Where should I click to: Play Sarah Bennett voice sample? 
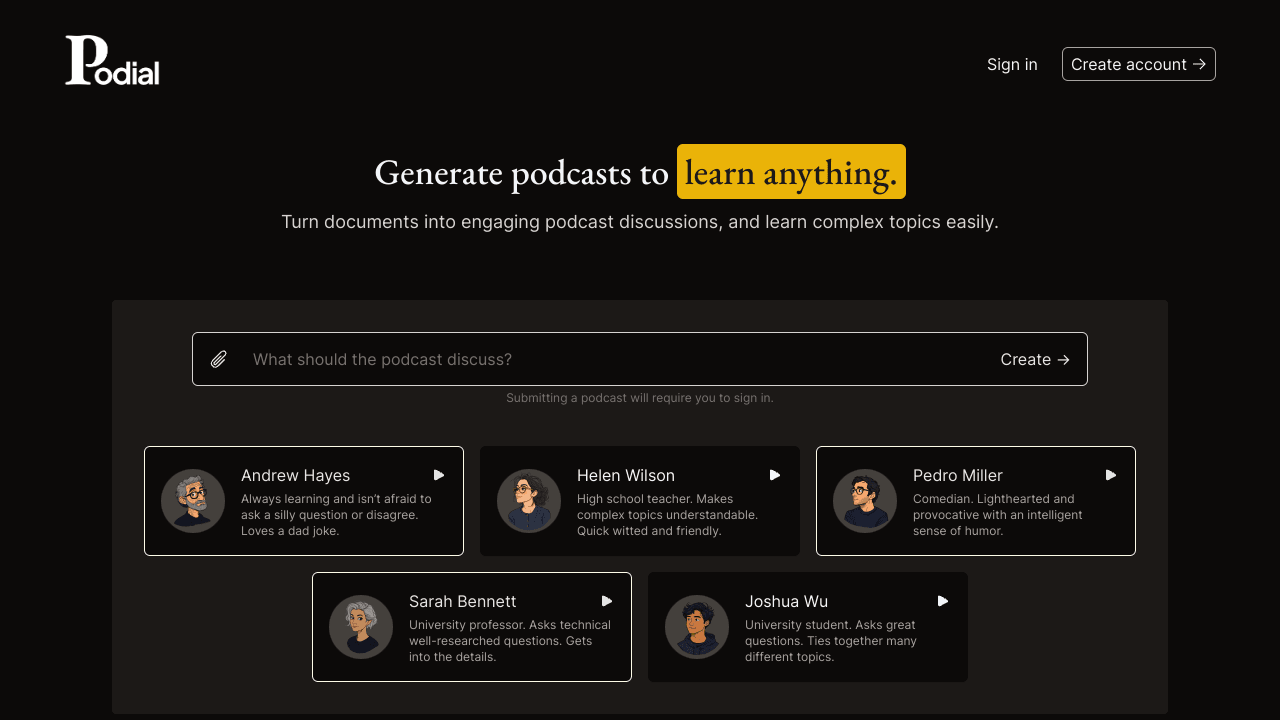[x=606, y=601]
